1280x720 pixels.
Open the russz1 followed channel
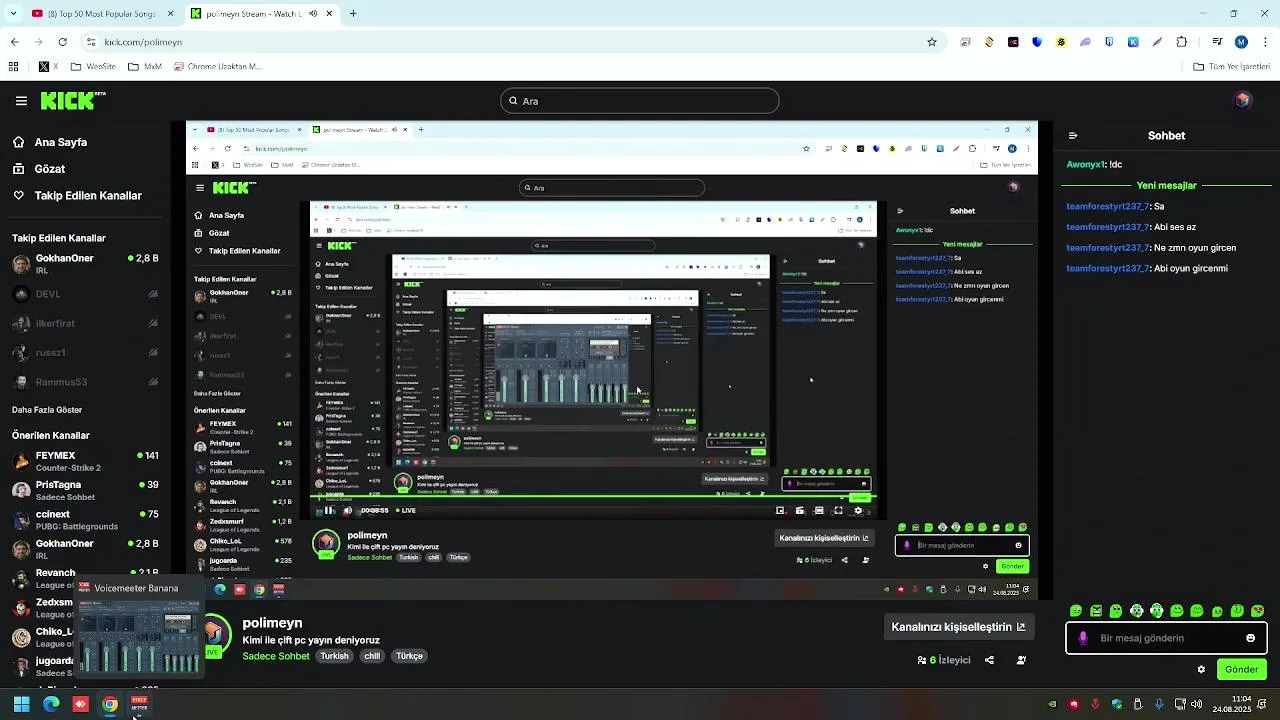tap(85, 353)
